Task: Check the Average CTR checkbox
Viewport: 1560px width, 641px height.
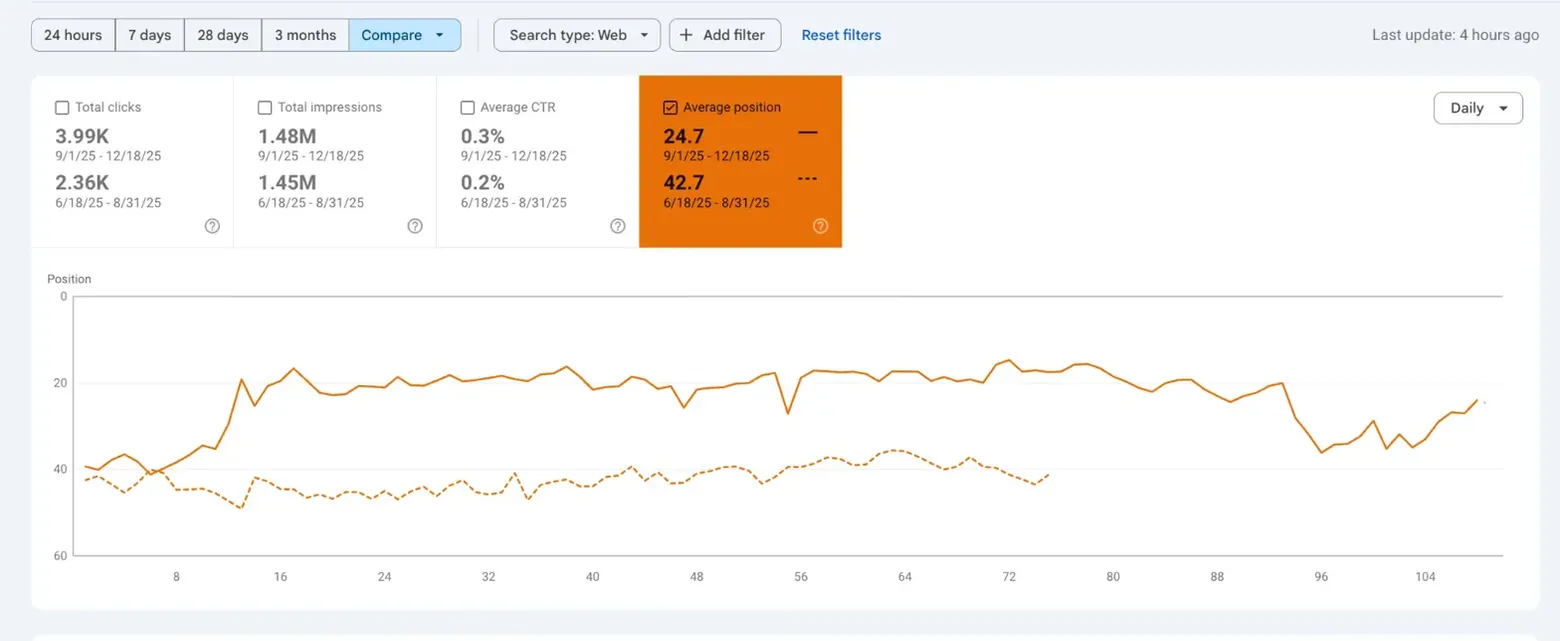Action: (x=467, y=107)
